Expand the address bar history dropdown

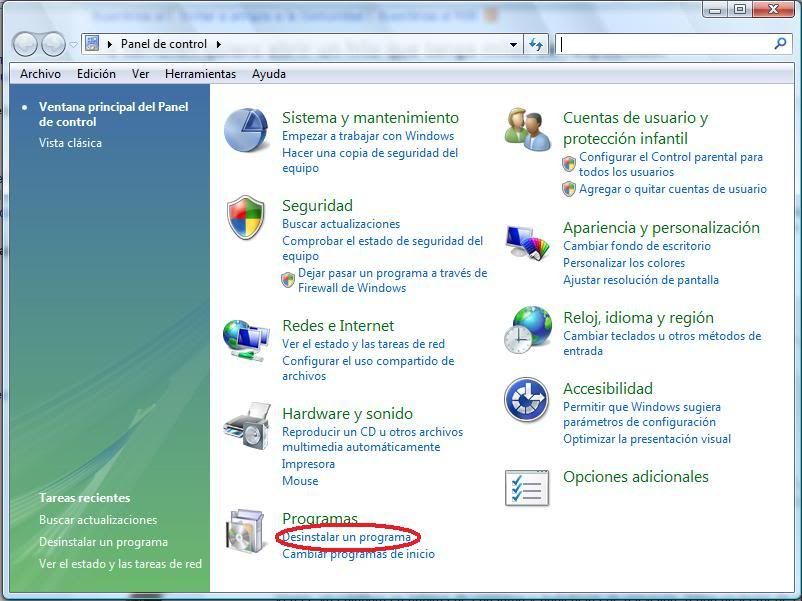pos(514,45)
